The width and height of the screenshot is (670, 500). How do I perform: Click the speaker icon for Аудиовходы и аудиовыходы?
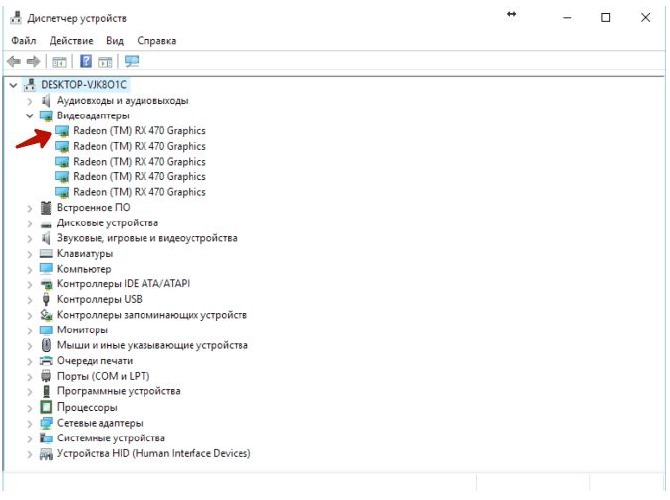click(46, 100)
